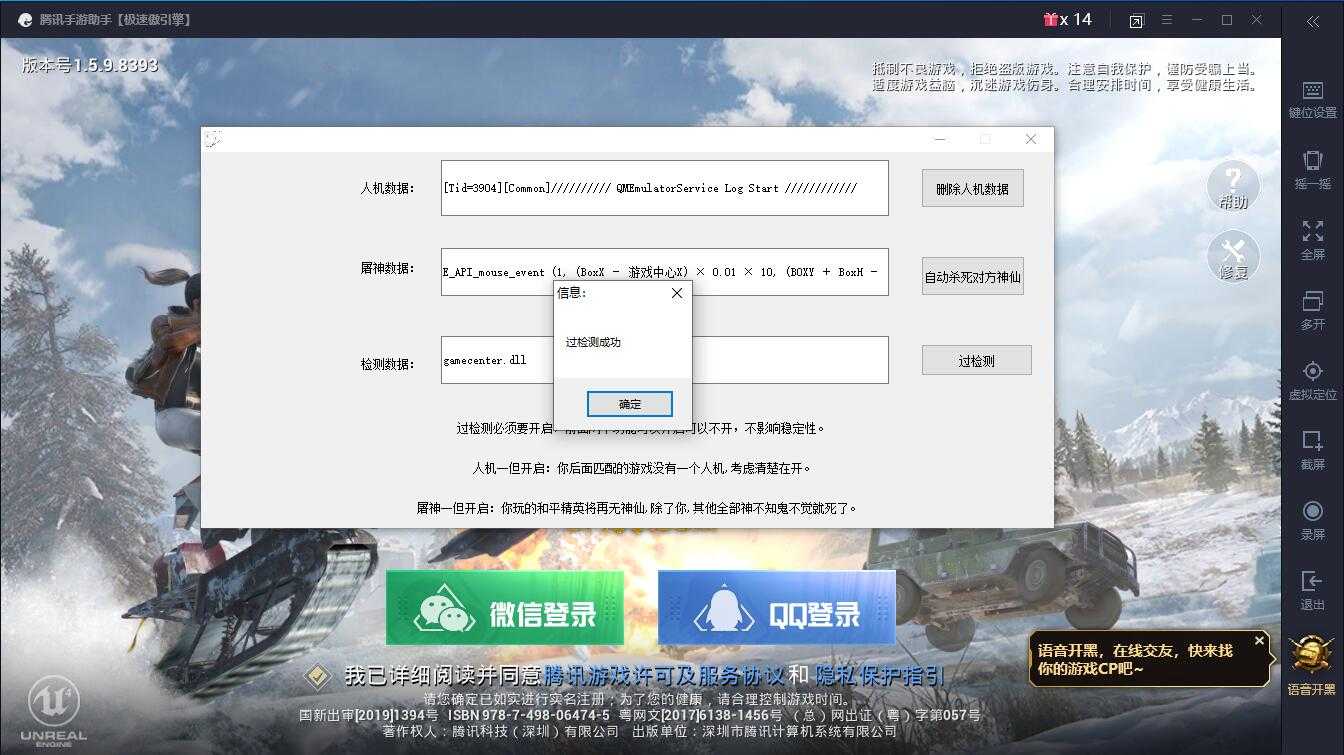This screenshot has height=755, width=1344.
Task: Click the 腾讯手游助手 logo icon
Action: click(25, 20)
